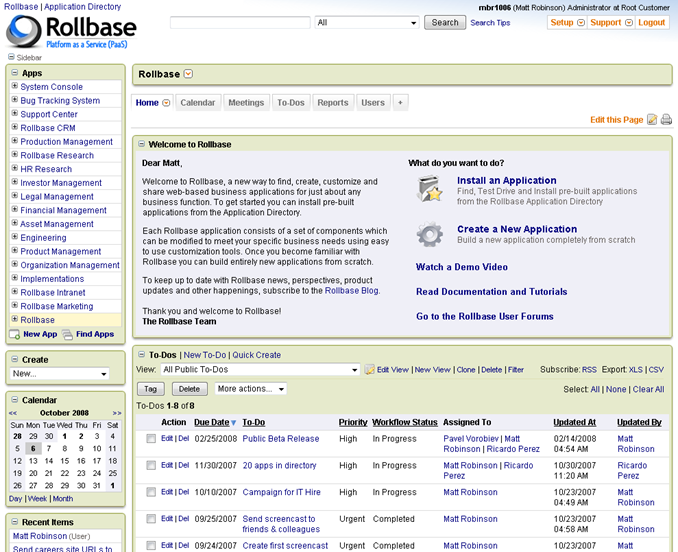
Task: Check the Public Beta Release checkbox
Action: [x=151, y=439]
